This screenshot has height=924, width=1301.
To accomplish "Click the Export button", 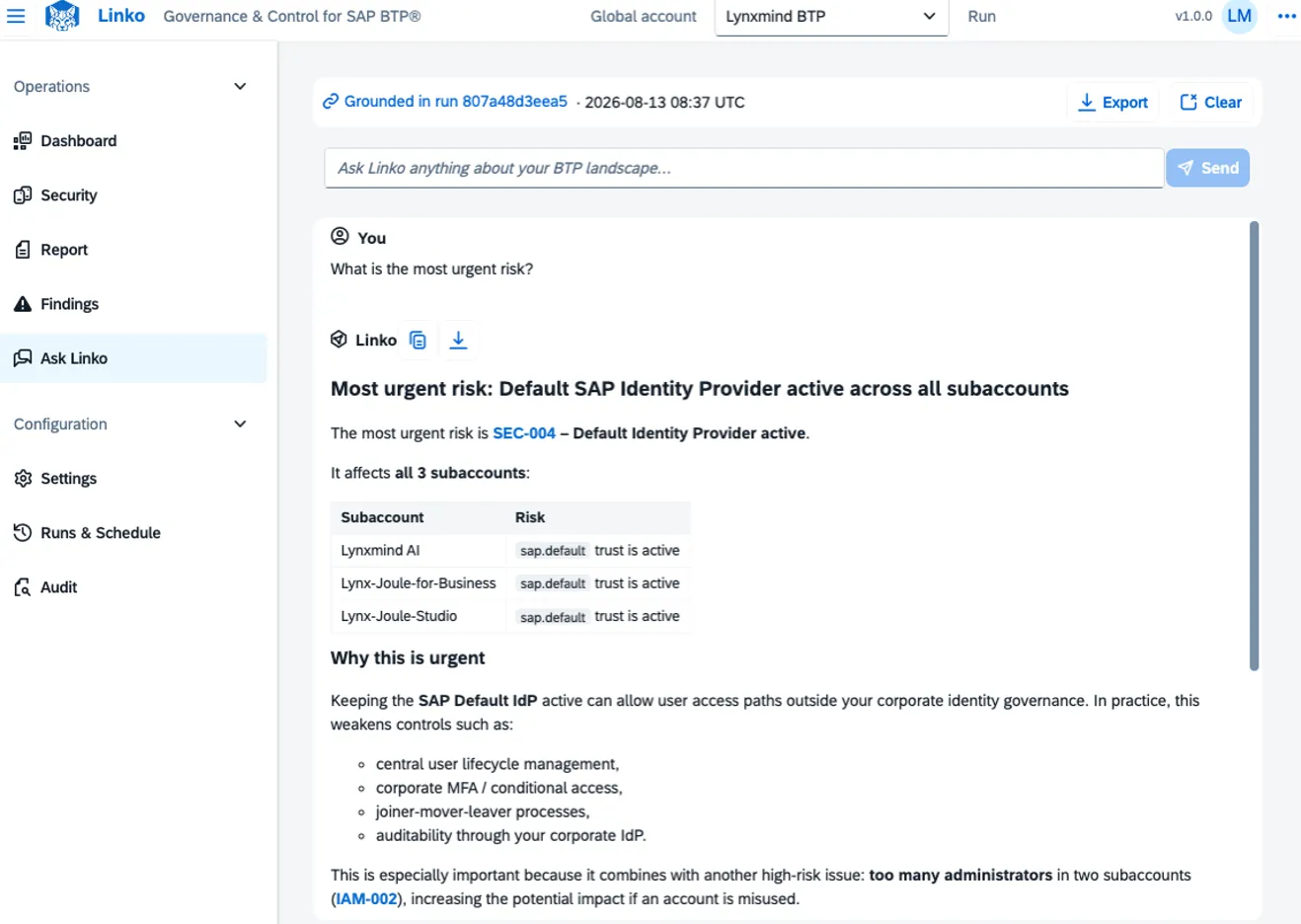I will pyautogui.click(x=1112, y=103).
